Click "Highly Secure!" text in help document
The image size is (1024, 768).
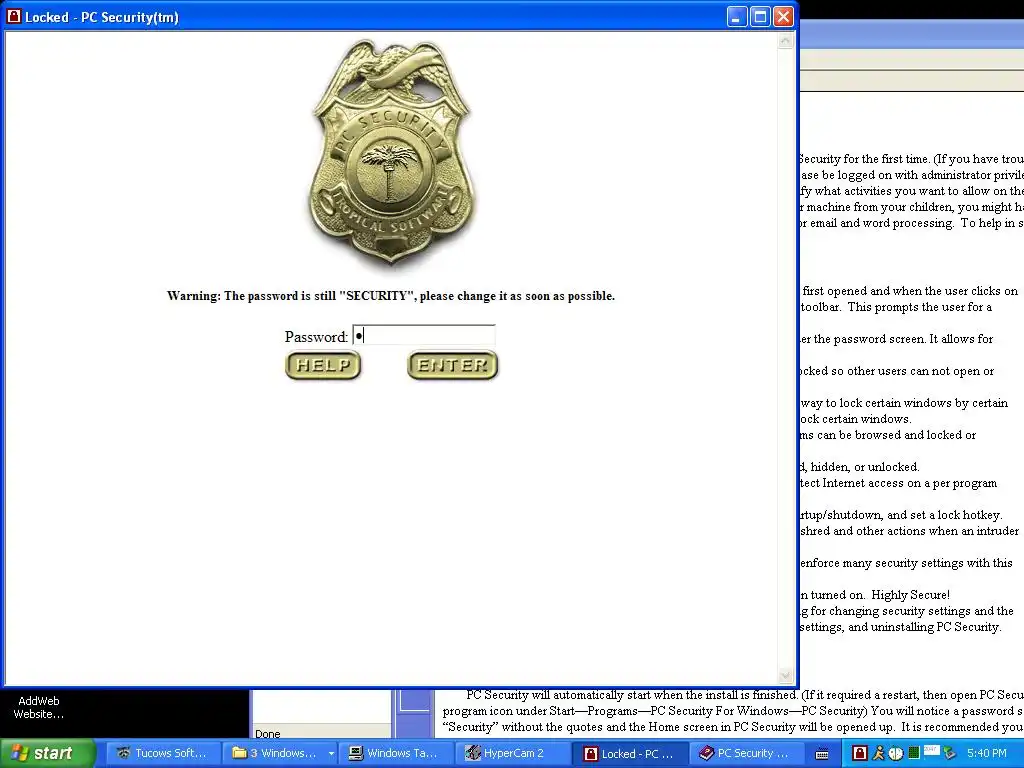point(910,595)
